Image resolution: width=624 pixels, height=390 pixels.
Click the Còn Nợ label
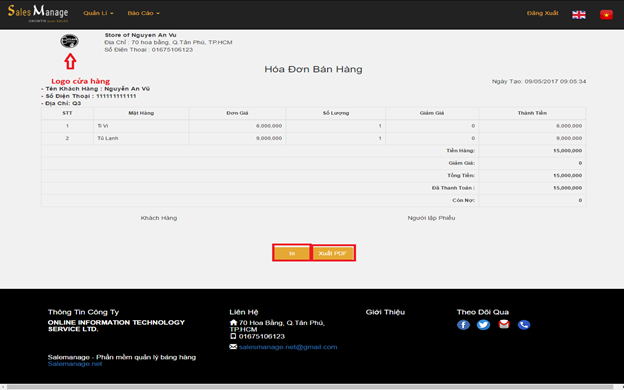(x=464, y=200)
